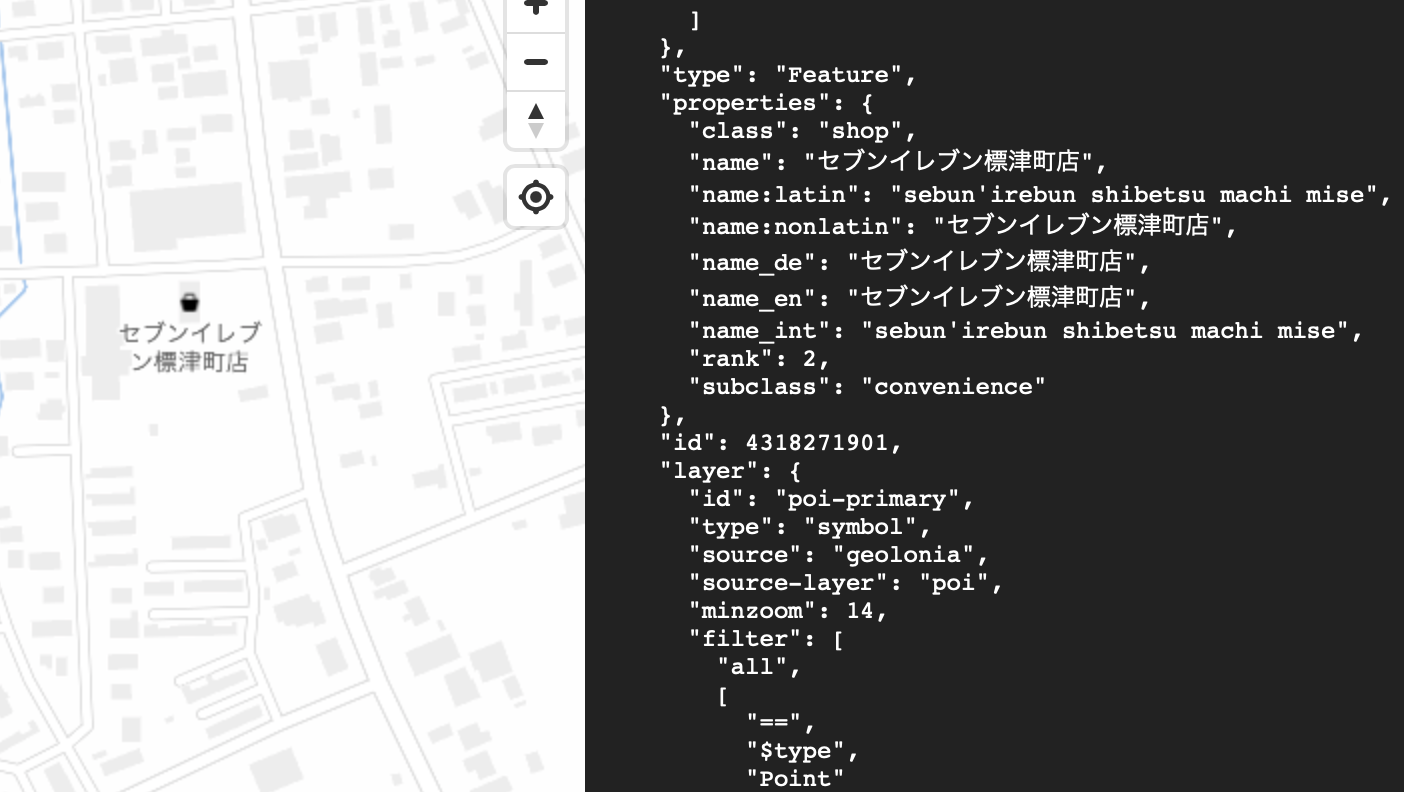The height and width of the screenshot is (792, 1404).
Task: Click the zoom out minus control
Action: (x=536, y=62)
